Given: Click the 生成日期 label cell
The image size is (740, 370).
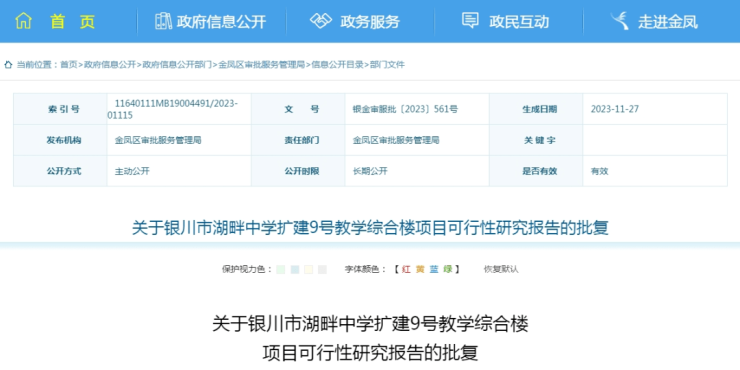Looking at the screenshot, I should point(536,109).
